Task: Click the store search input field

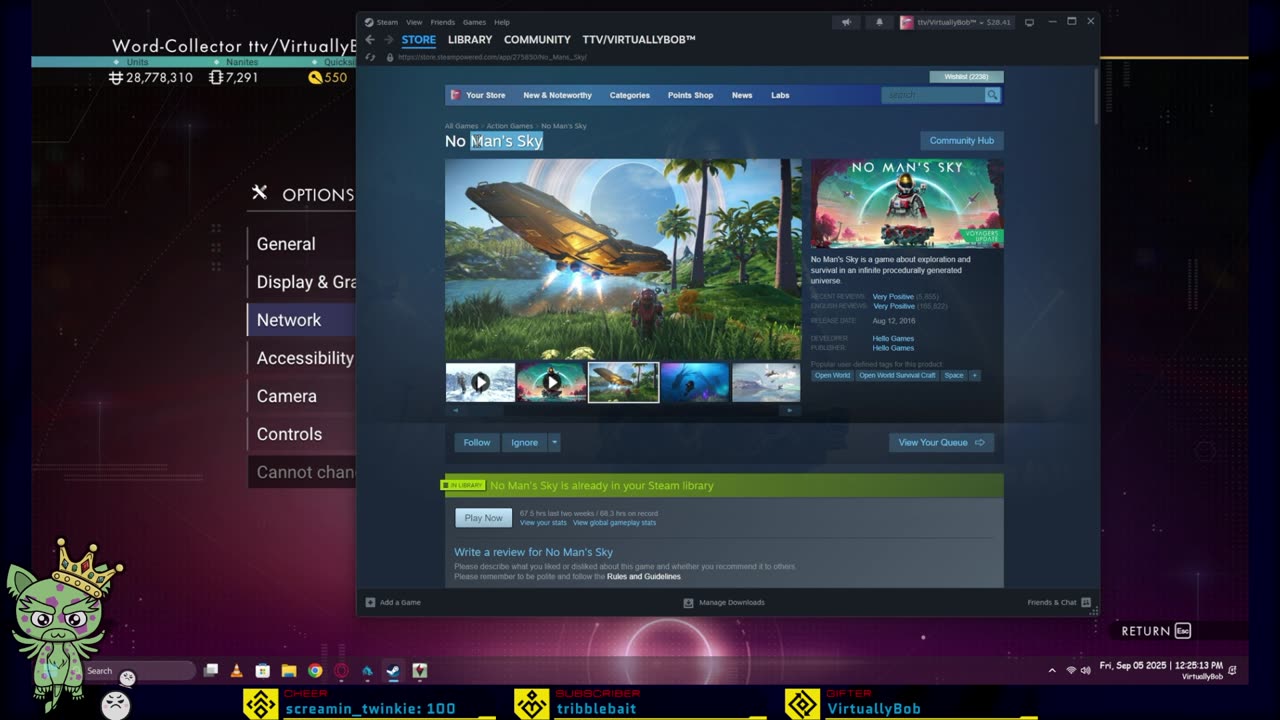Action: 933,95
